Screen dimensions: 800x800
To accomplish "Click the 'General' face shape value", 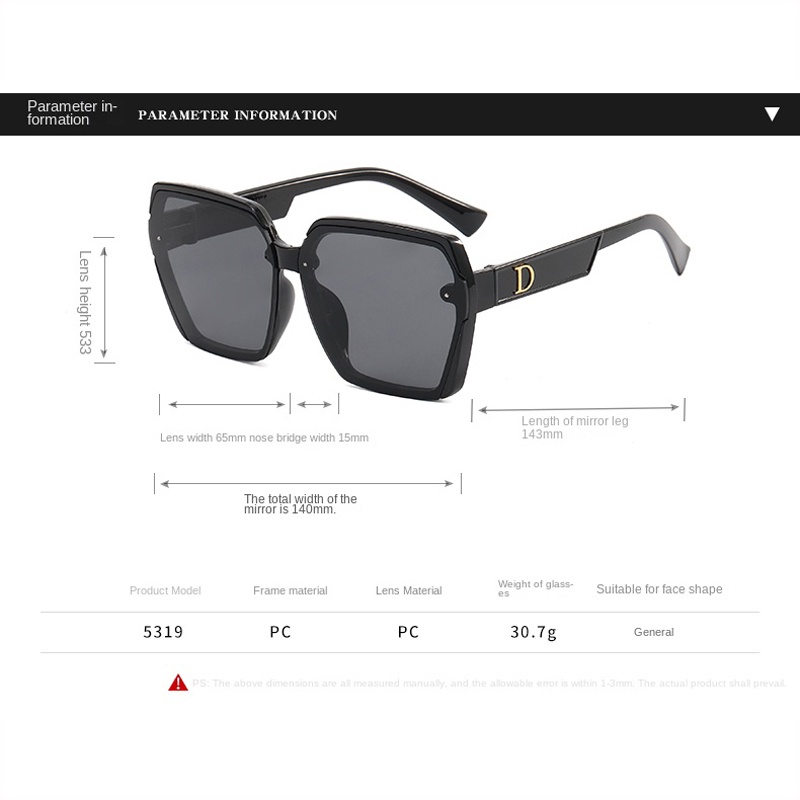I will 654,632.
